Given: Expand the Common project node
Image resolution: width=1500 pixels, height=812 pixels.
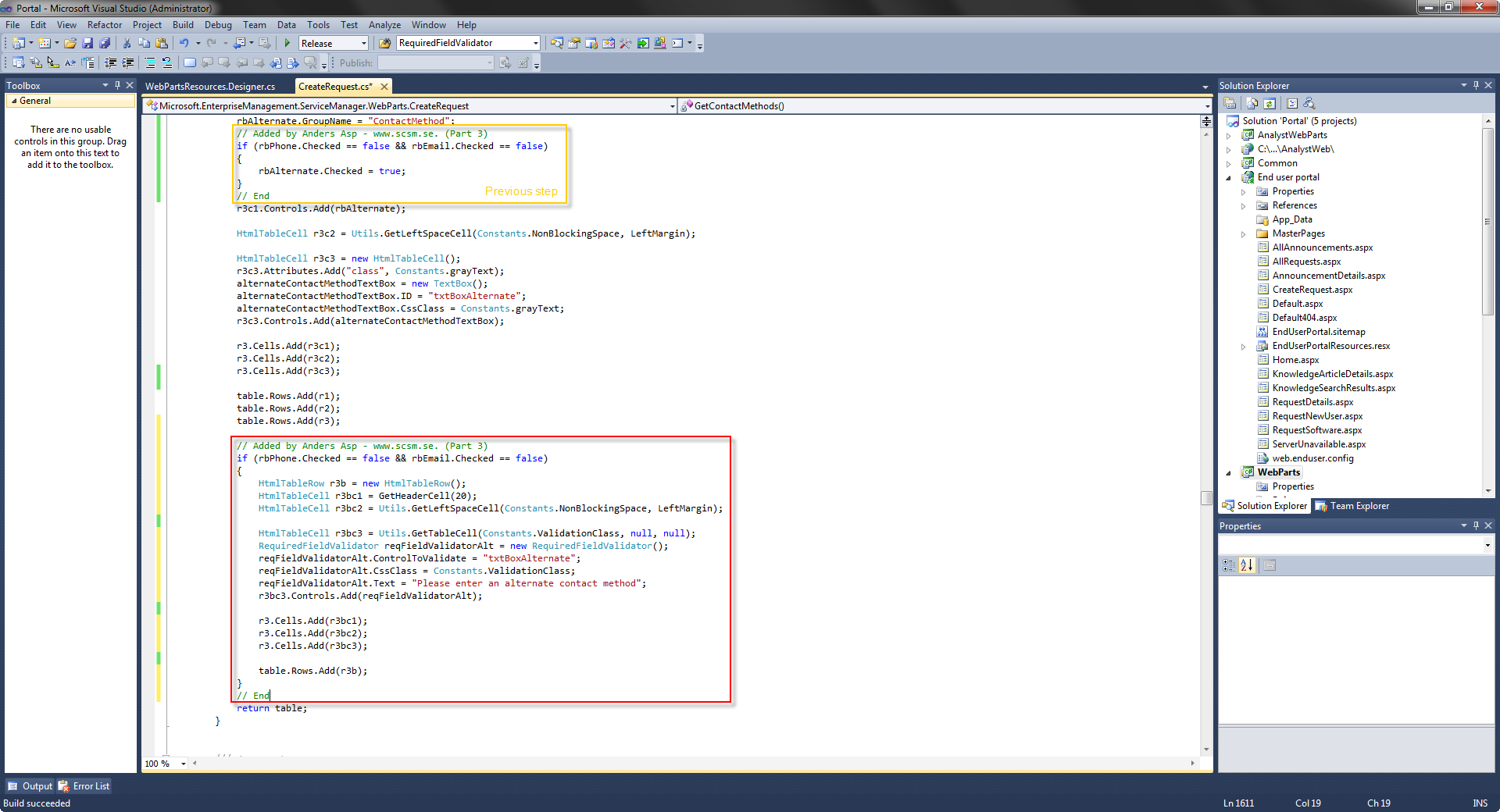Looking at the screenshot, I should point(1229,163).
